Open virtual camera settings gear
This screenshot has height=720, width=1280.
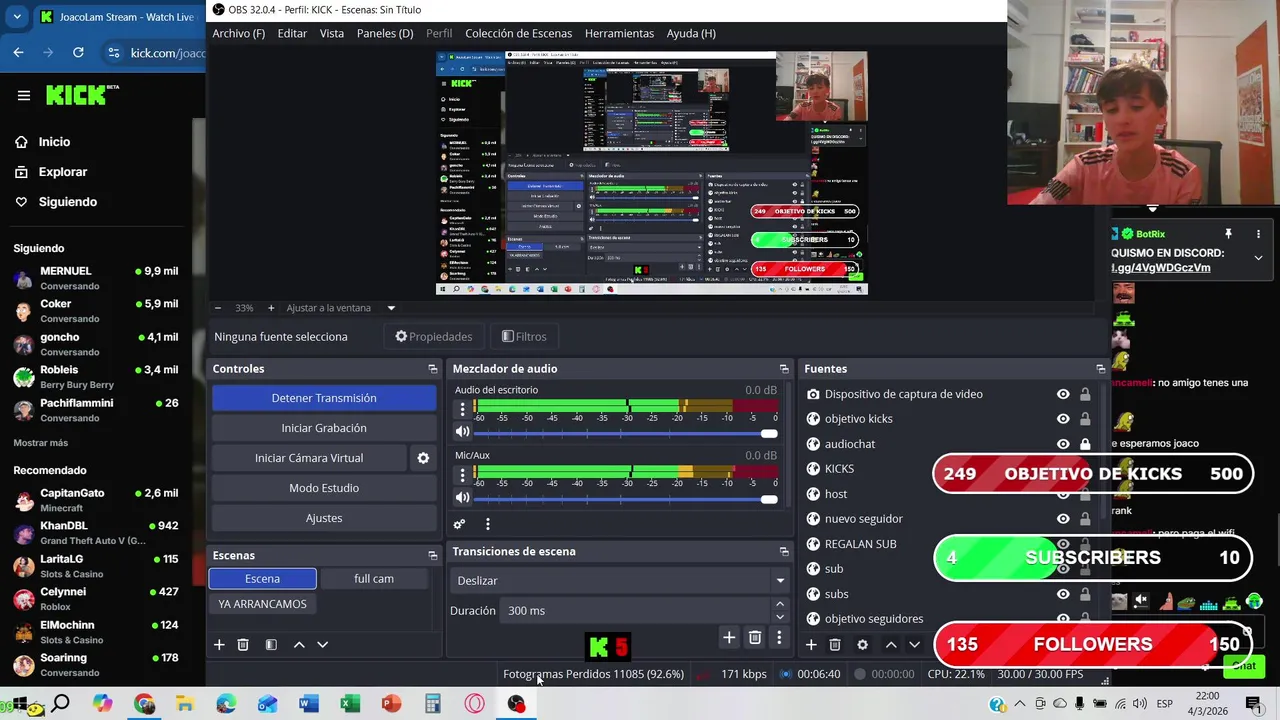coord(423,458)
